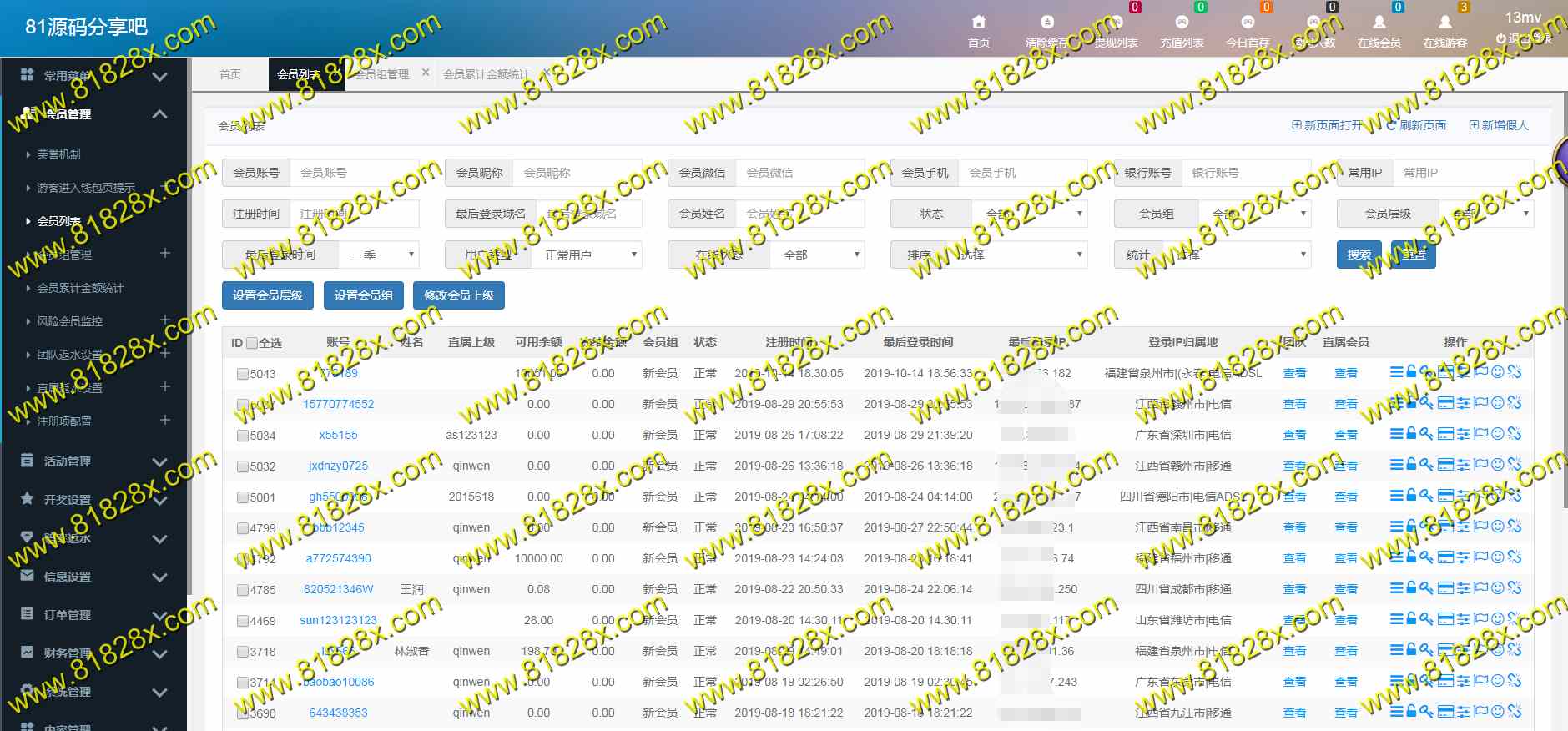
Task: Switch to the 会员组管理 tab
Action: click(382, 74)
